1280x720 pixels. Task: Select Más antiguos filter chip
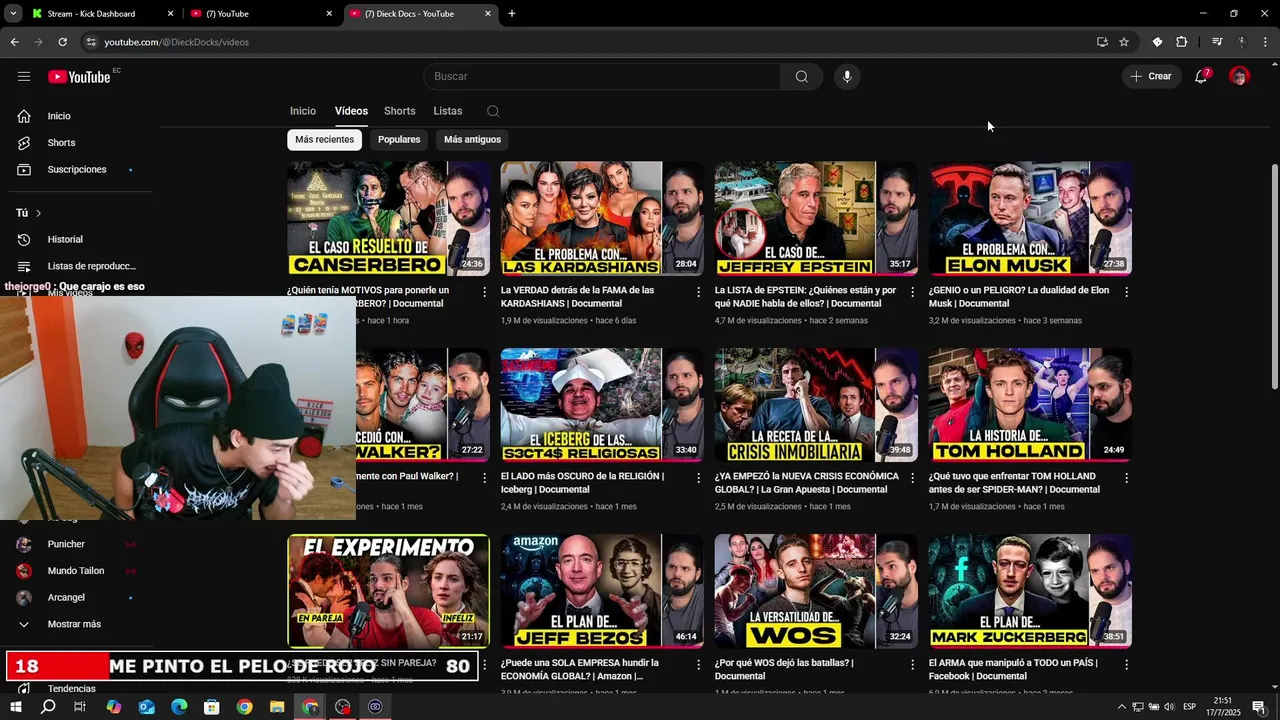tap(472, 140)
